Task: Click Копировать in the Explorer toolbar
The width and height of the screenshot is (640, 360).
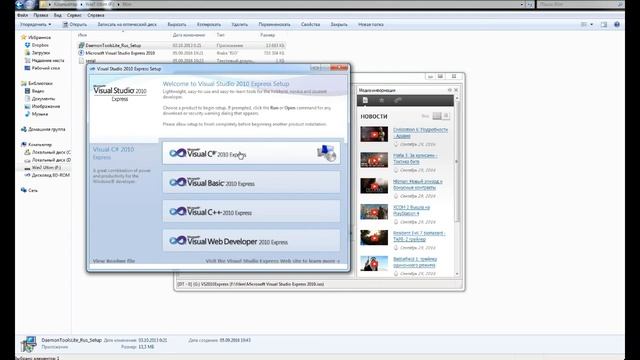Action: tap(209, 24)
